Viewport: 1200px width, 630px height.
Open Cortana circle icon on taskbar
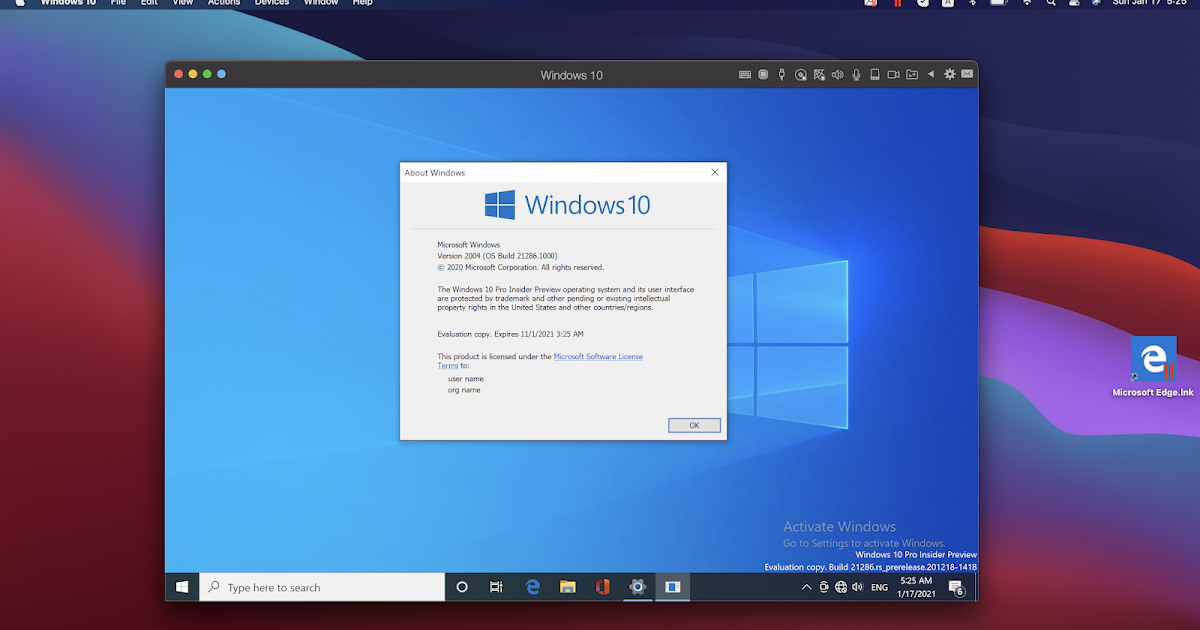tap(462, 587)
